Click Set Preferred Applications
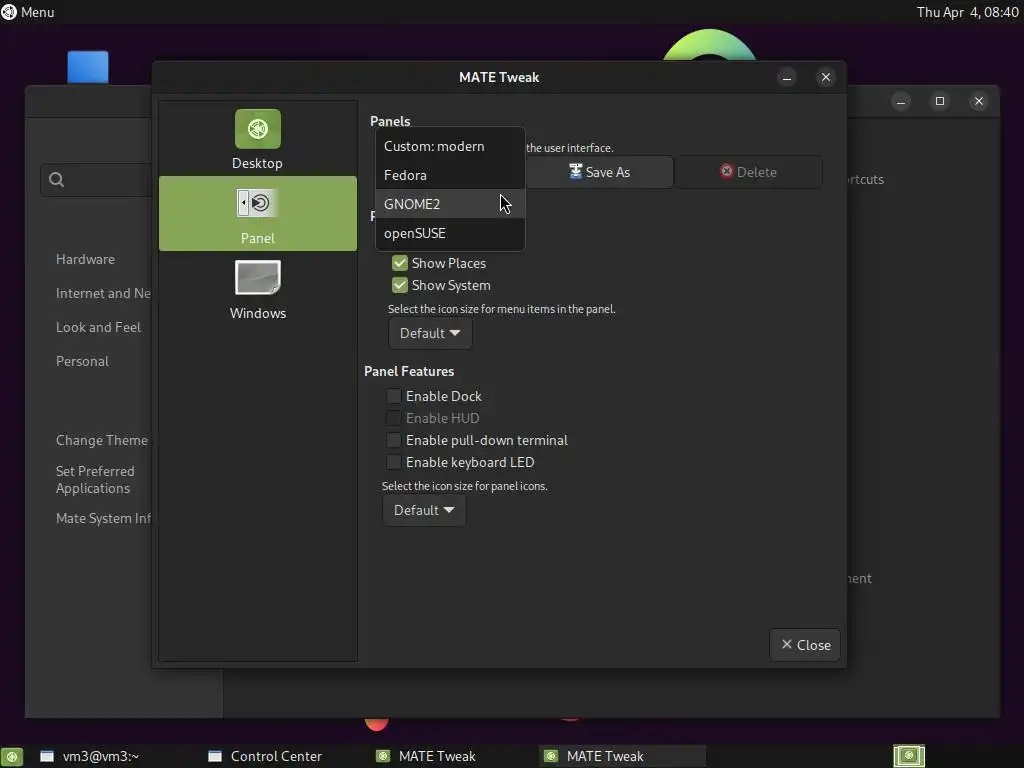Screen dimensions: 1024x768 [95, 479]
